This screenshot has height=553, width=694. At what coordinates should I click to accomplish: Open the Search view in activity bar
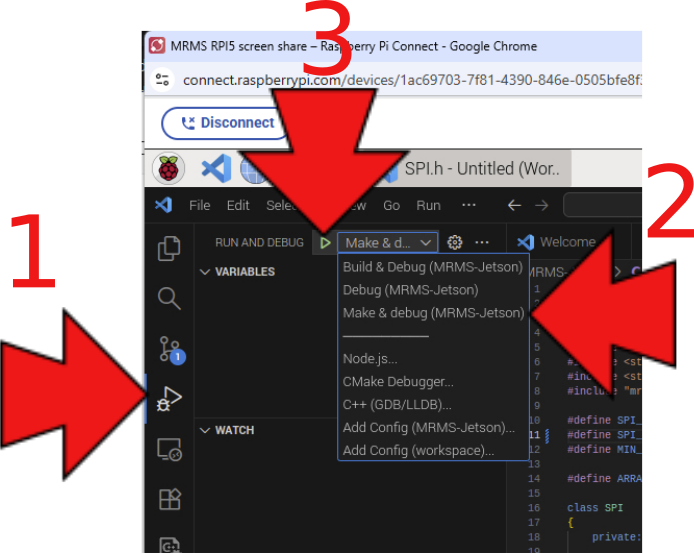(169, 298)
